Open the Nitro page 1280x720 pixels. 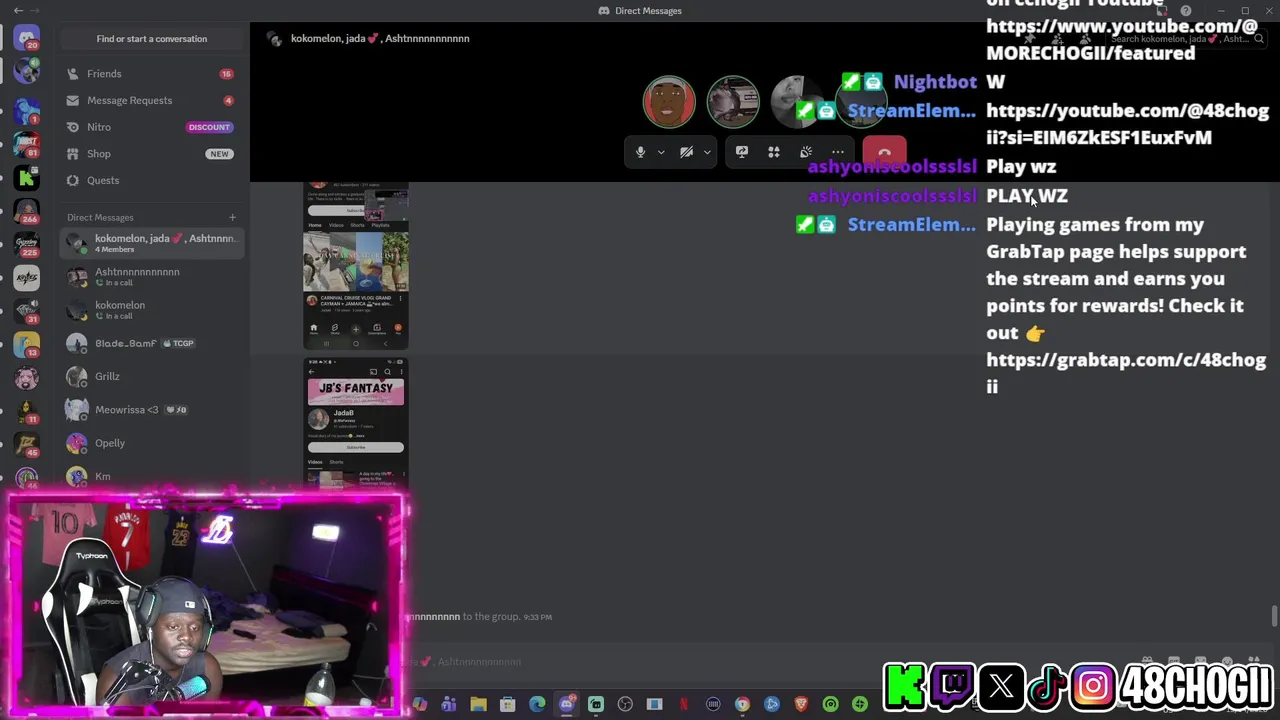152,127
